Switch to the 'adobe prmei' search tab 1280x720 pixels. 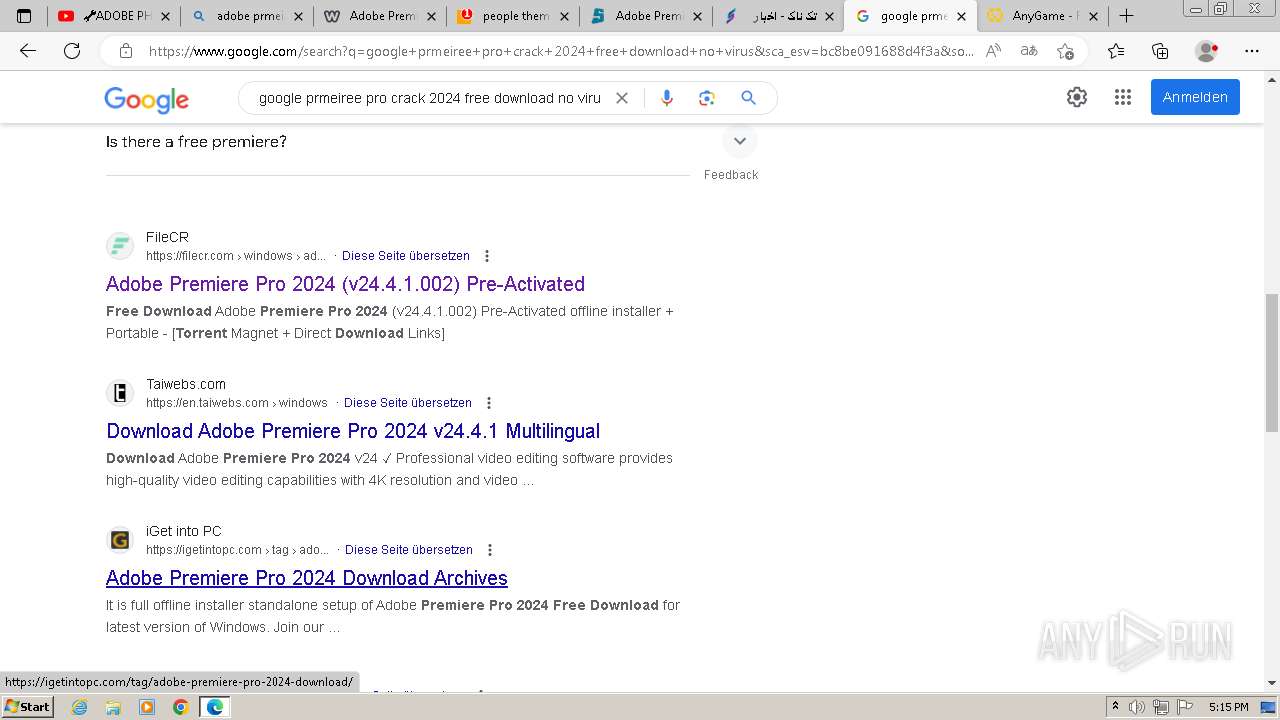pos(246,16)
